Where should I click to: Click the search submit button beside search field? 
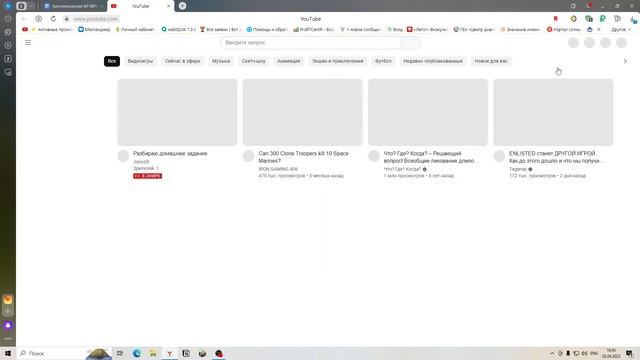(x=411, y=42)
